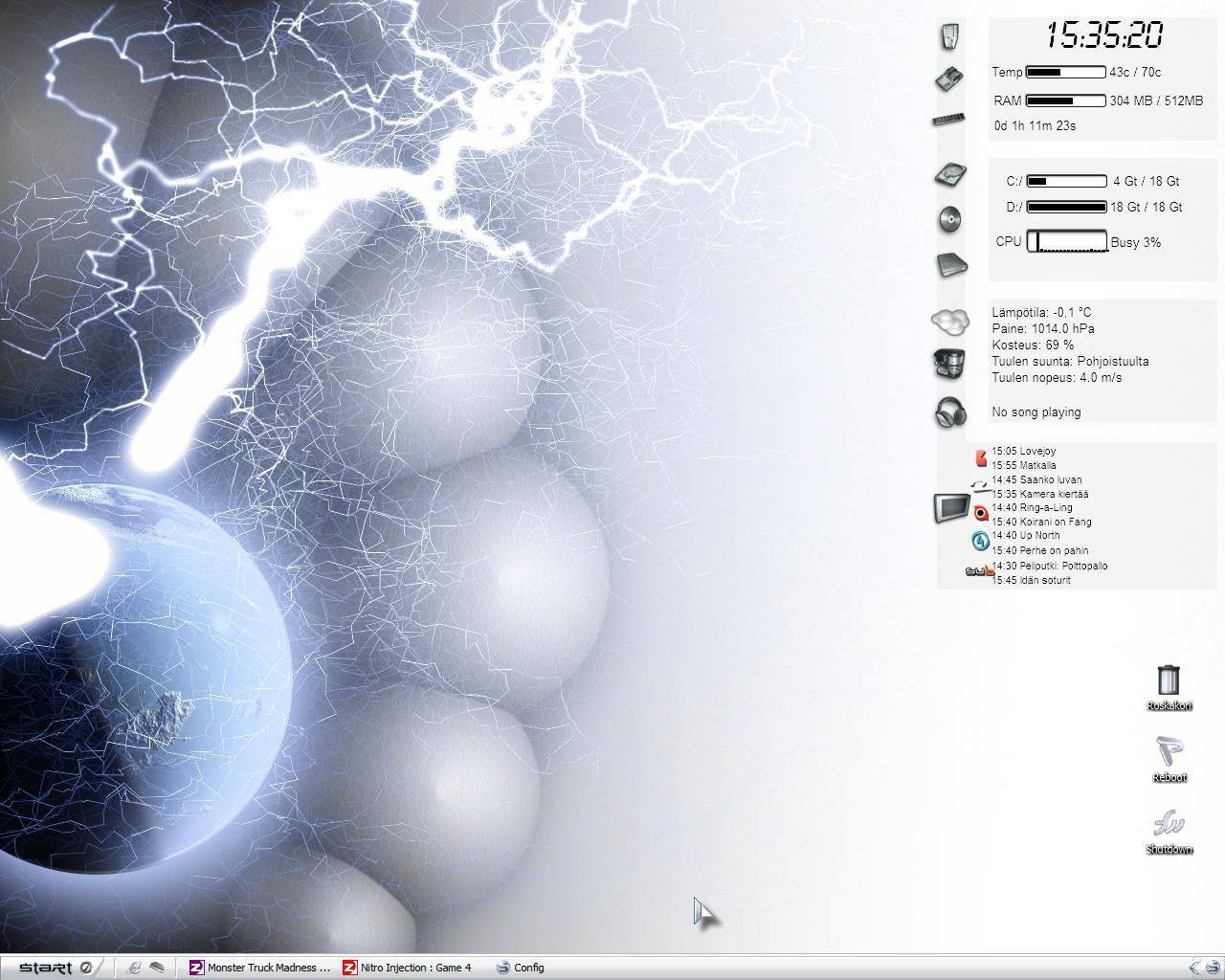The image size is (1225, 980).
Task: Click the channel logo beside Saanko luvan
Action: point(979,487)
